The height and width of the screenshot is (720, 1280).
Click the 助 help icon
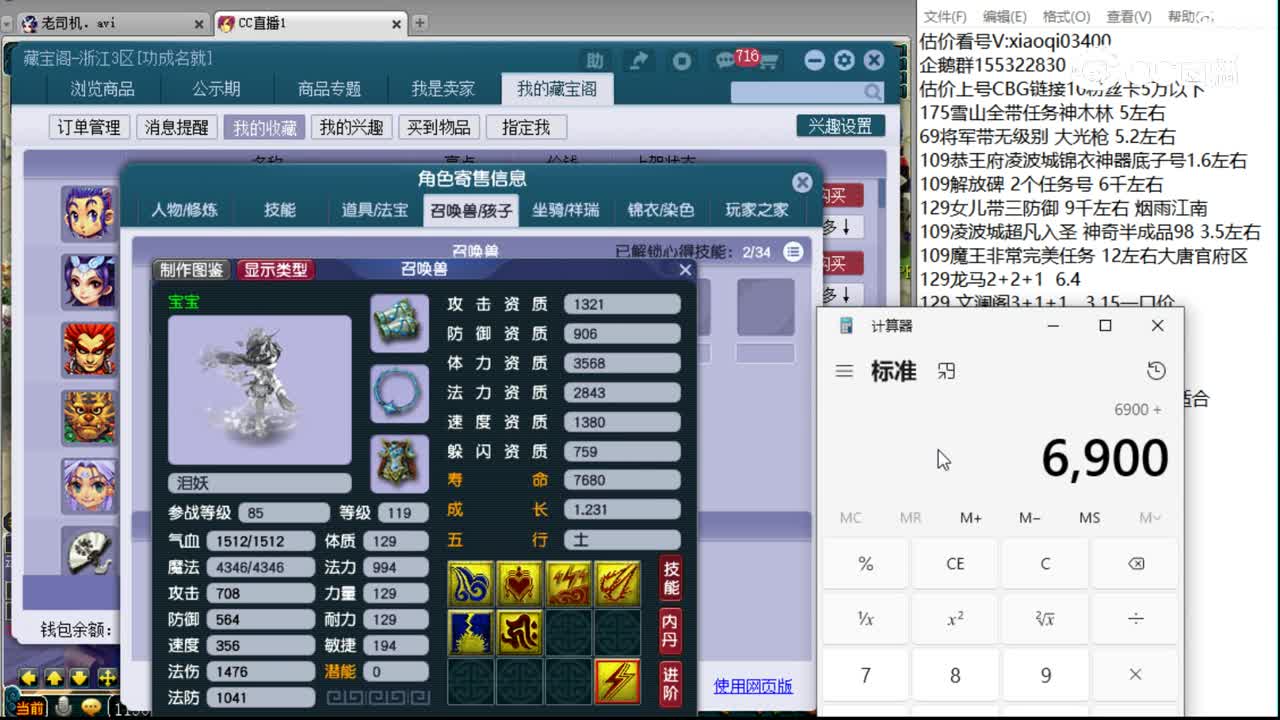click(x=595, y=61)
